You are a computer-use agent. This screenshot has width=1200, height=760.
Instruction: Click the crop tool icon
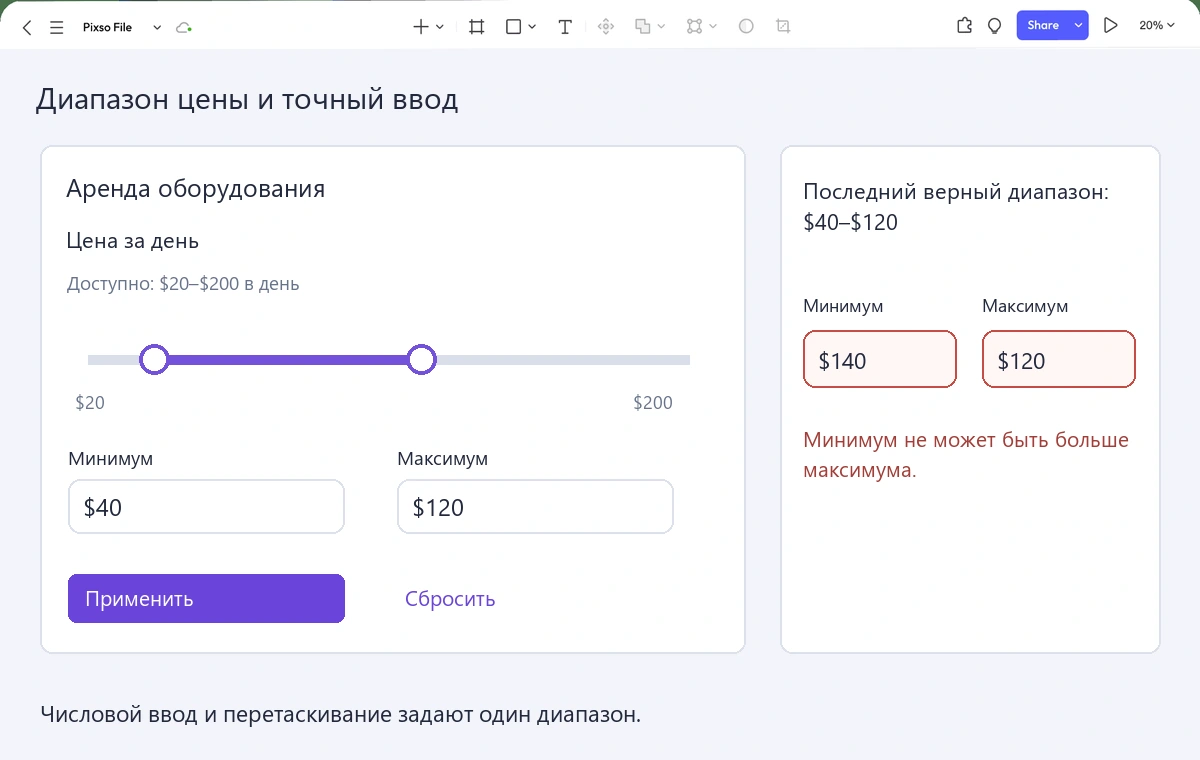783,27
